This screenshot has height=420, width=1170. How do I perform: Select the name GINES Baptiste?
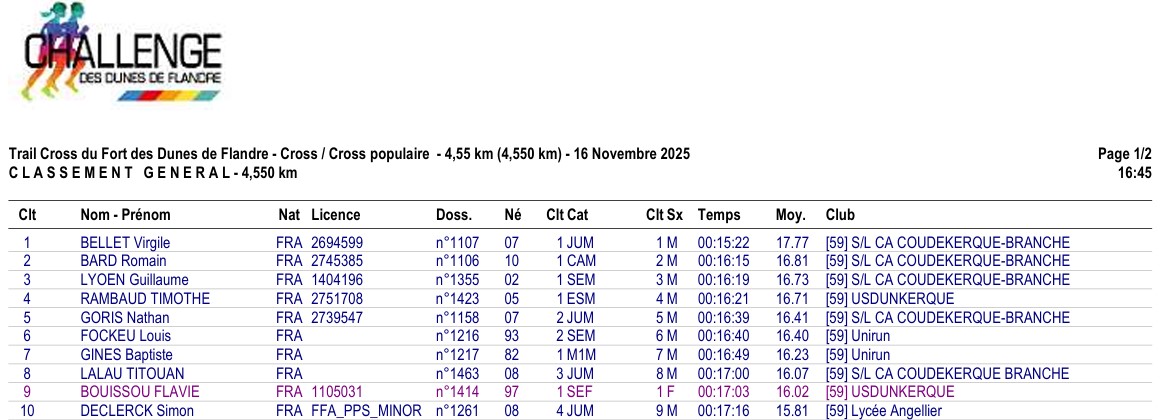point(126,354)
